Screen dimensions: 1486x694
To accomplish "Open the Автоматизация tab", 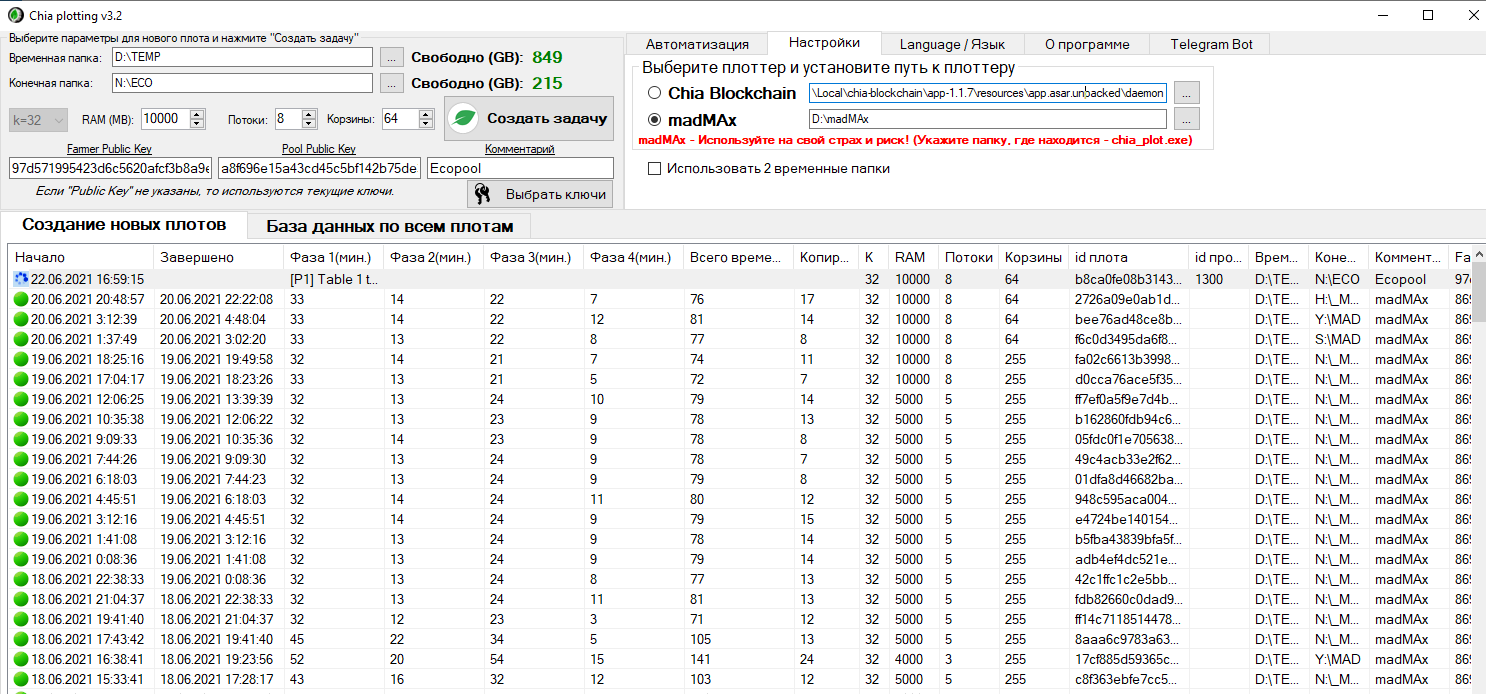I will coord(697,44).
